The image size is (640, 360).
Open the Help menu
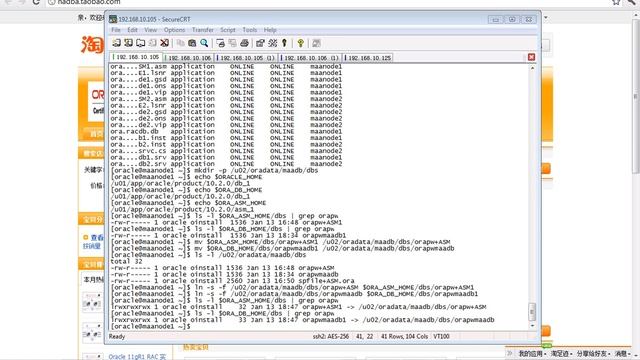click(x=270, y=30)
